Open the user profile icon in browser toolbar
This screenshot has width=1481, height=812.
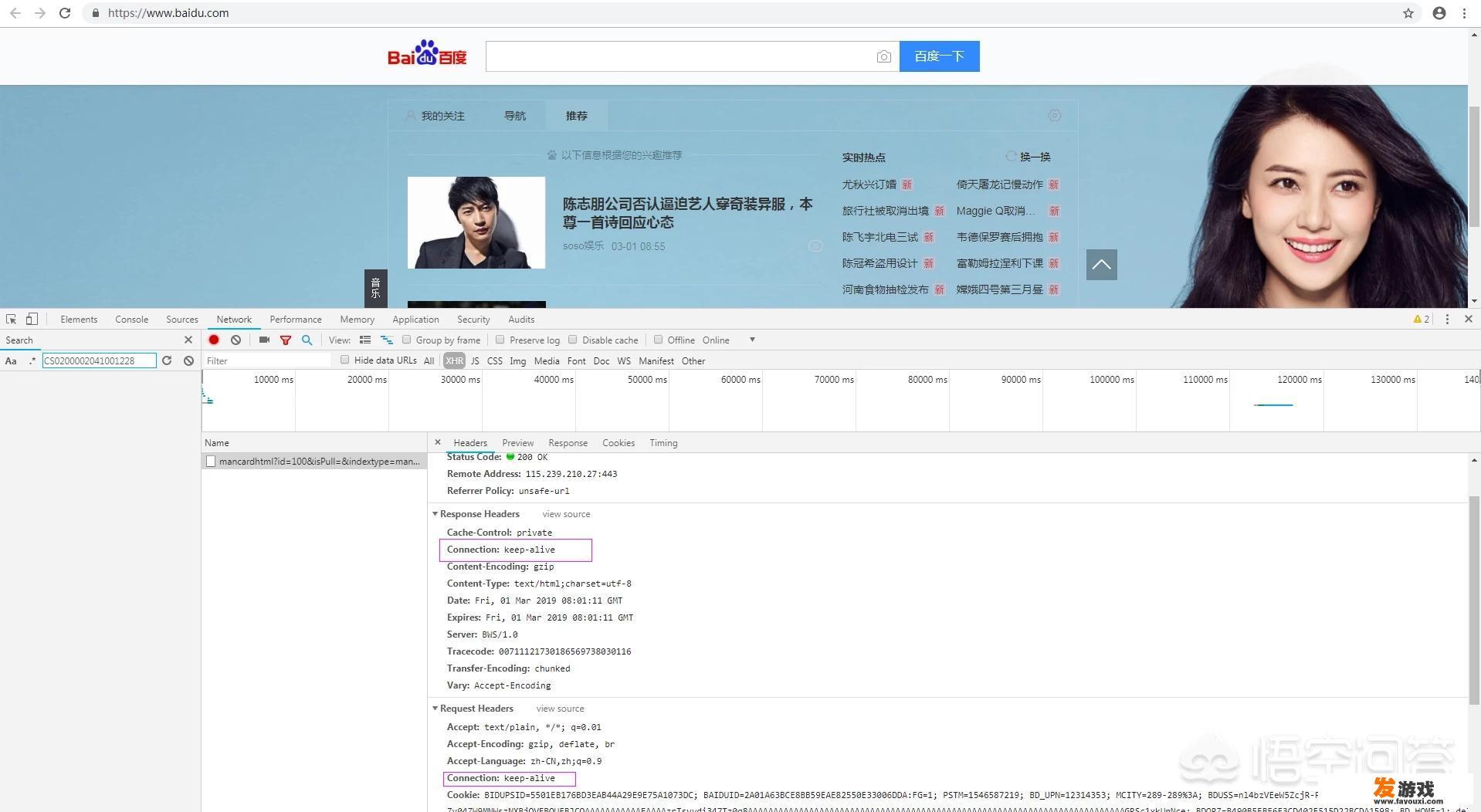1439,13
